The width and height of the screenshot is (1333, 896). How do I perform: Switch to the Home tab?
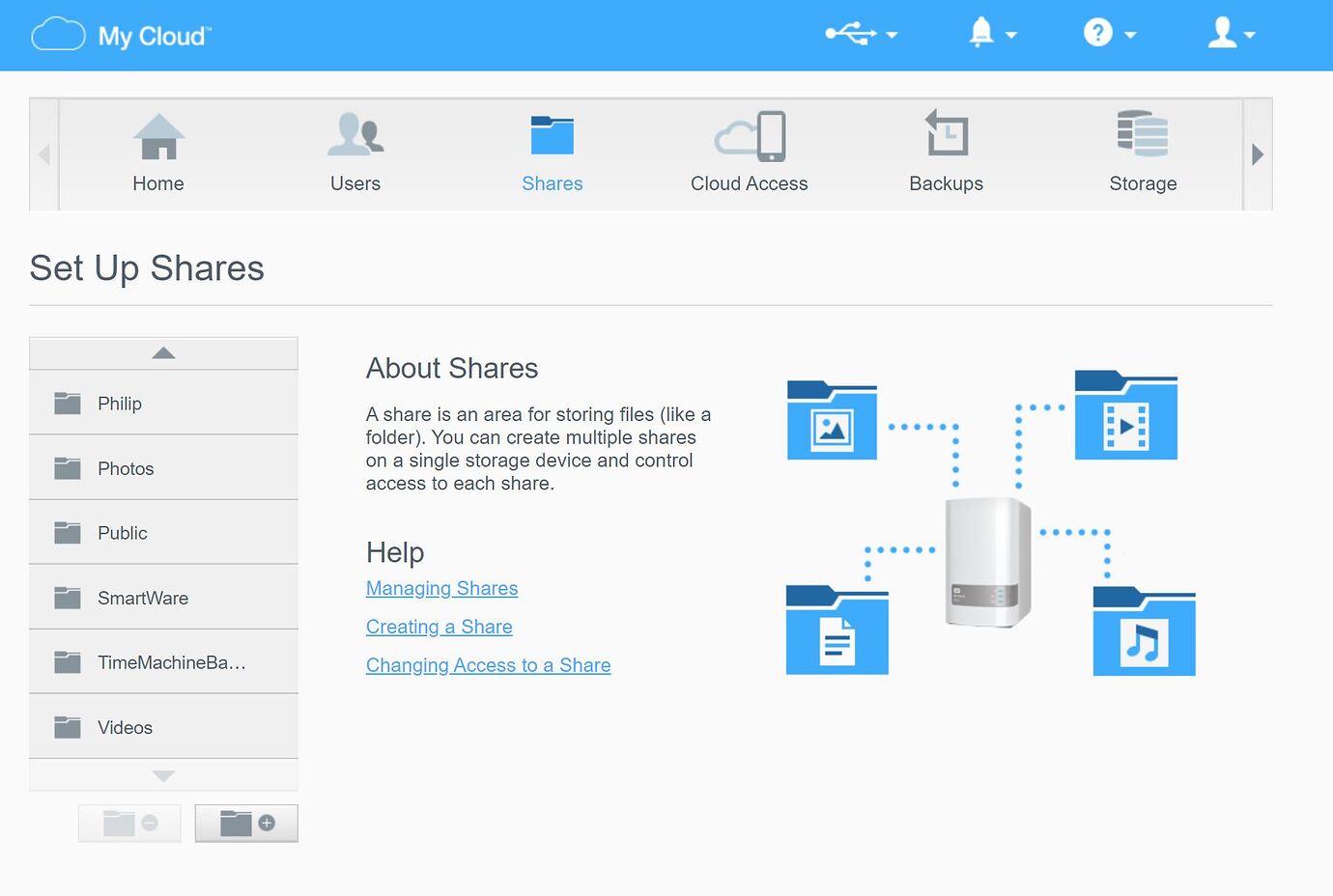click(157, 135)
